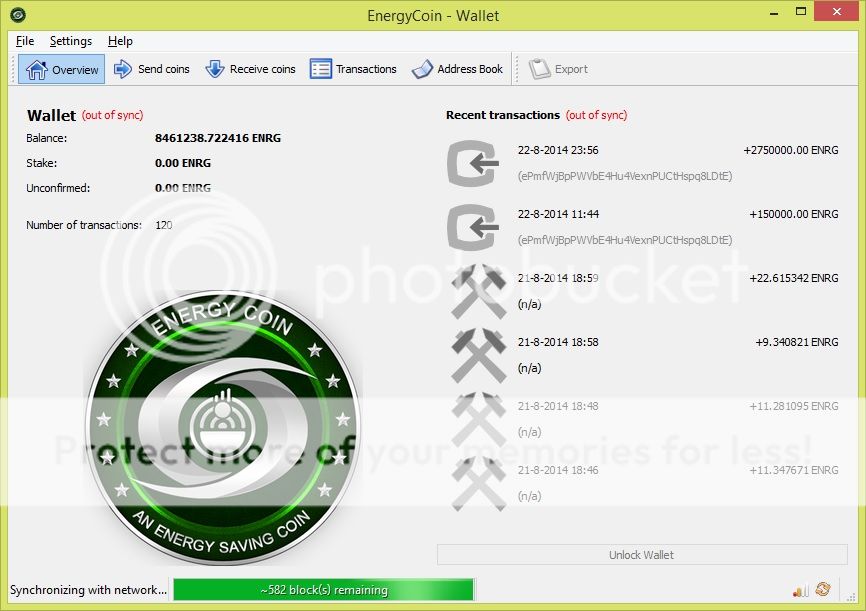Click the network connections signal icon
The height and width of the screenshot is (611, 866).
(800, 590)
